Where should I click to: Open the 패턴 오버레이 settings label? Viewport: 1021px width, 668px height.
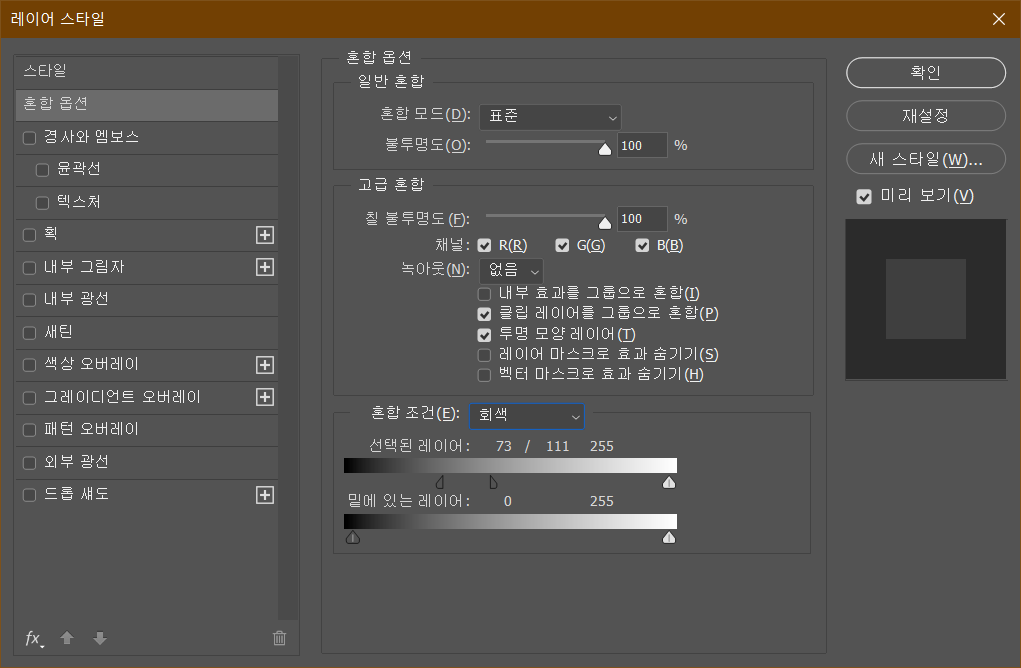[91, 429]
